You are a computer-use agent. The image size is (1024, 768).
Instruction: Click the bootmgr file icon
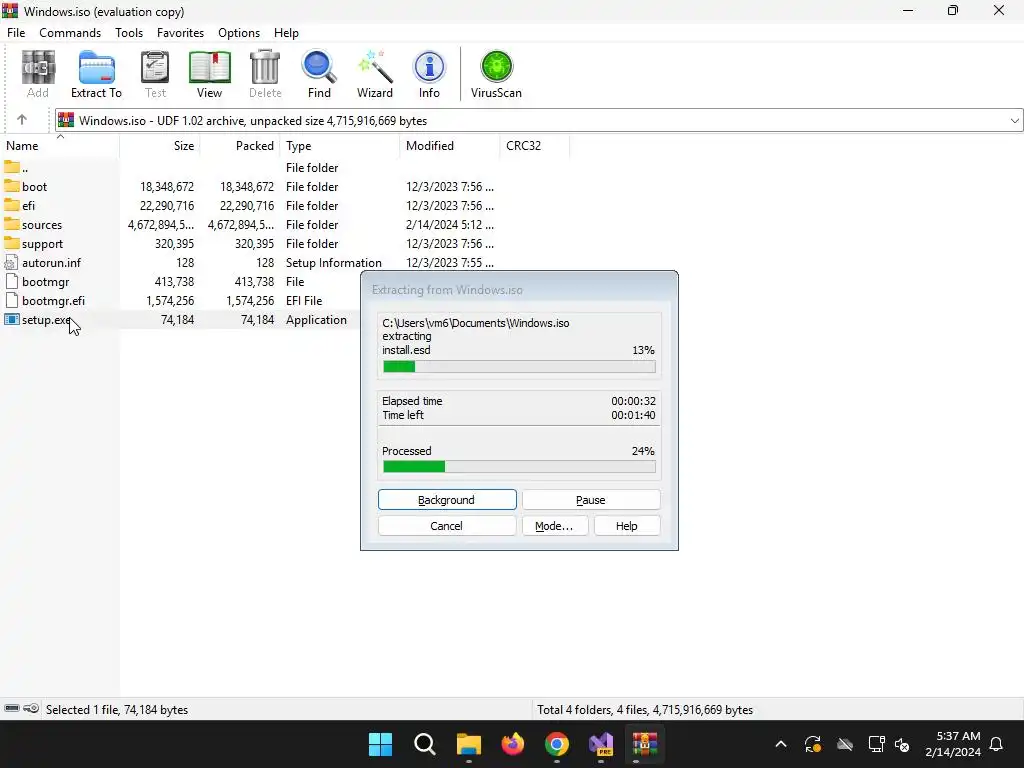[11, 281]
